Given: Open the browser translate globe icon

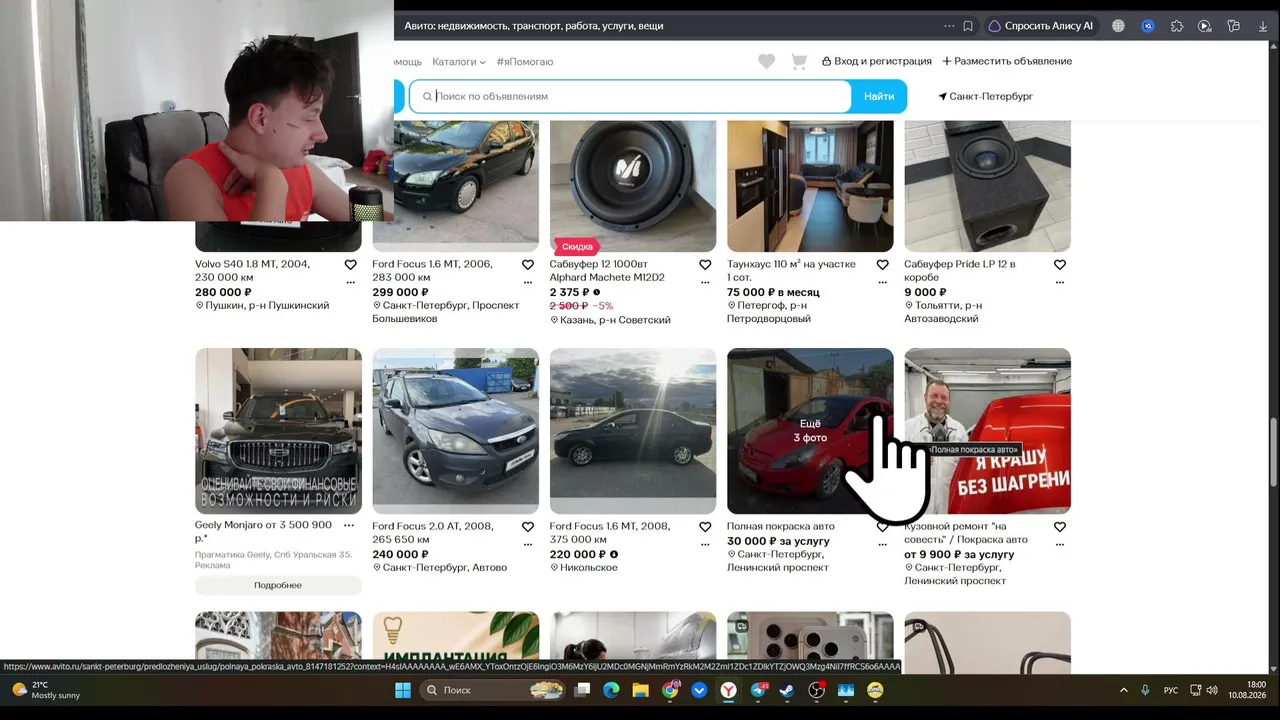Looking at the screenshot, I should 1118,26.
